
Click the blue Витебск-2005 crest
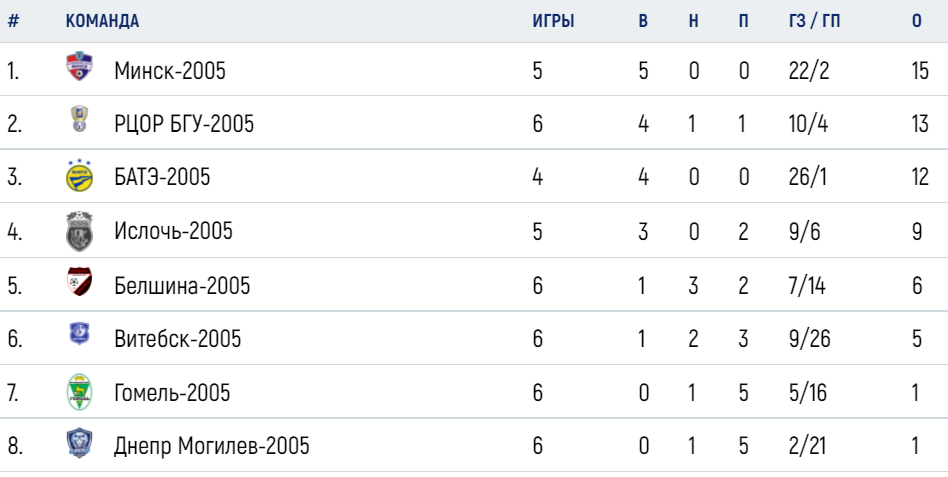coord(79,334)
